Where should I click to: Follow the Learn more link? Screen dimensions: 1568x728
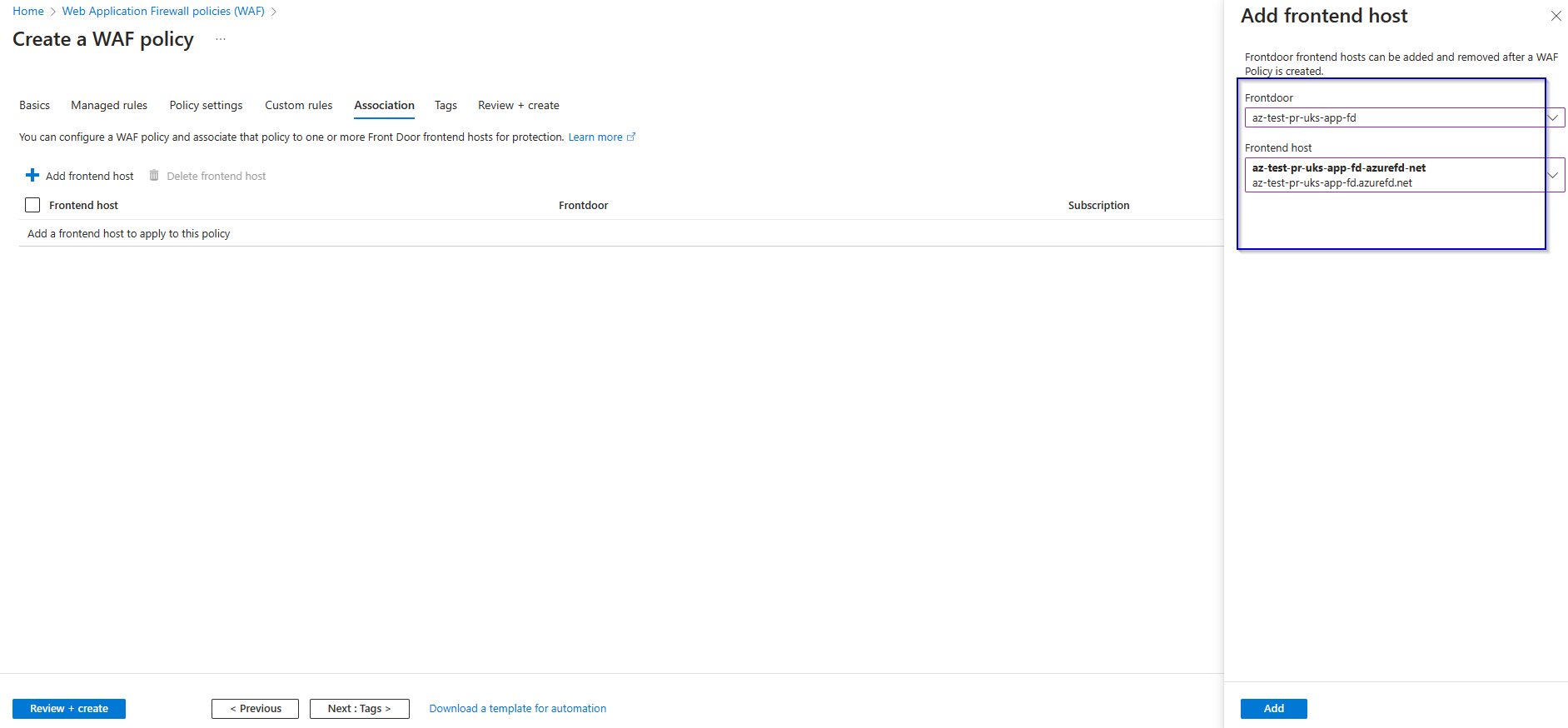pyautogui.click(x=595, y=137)
